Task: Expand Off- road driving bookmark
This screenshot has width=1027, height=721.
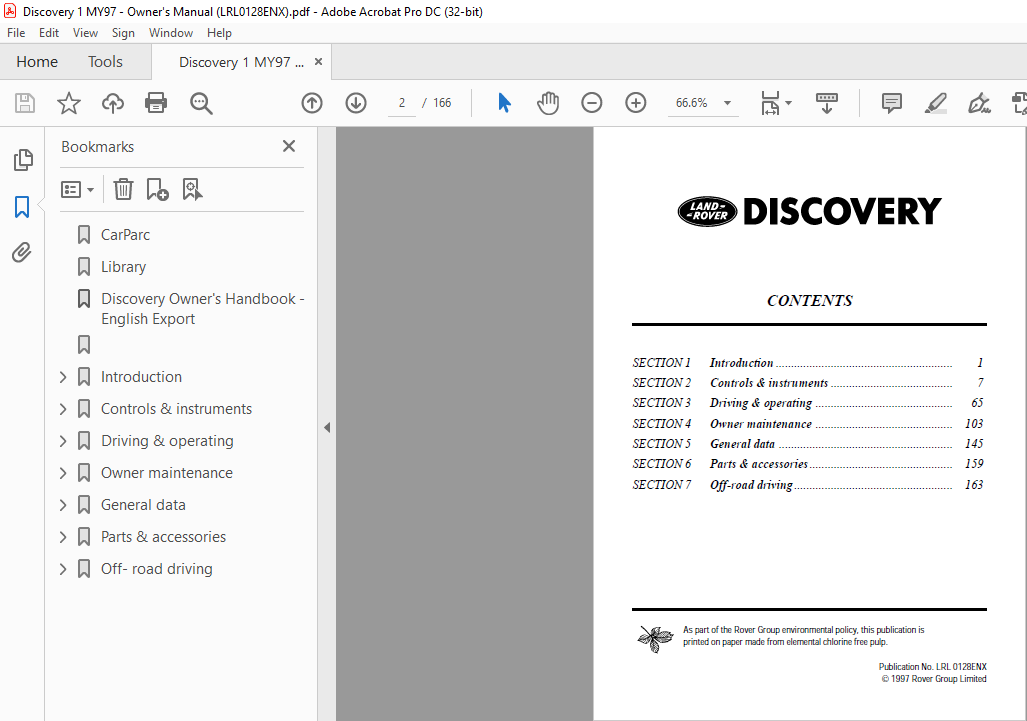Action: 63,569
